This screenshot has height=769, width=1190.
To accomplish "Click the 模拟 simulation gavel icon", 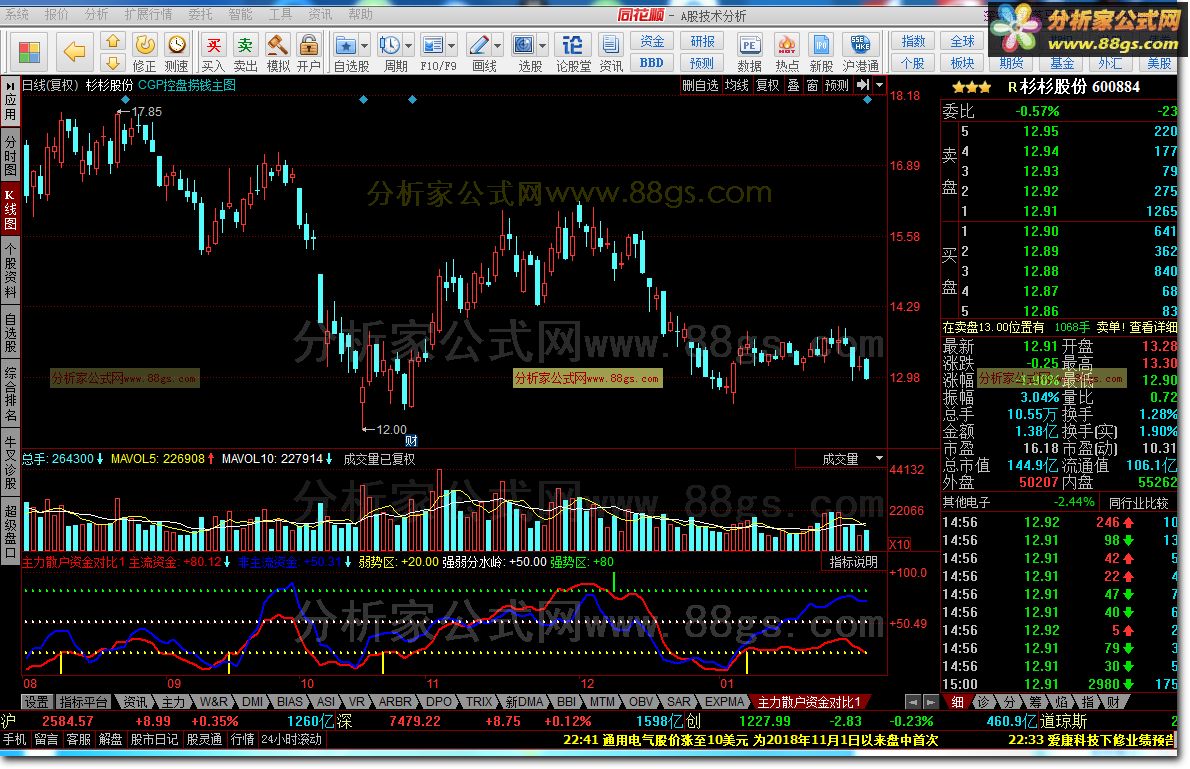I will (x=278, y=46).
